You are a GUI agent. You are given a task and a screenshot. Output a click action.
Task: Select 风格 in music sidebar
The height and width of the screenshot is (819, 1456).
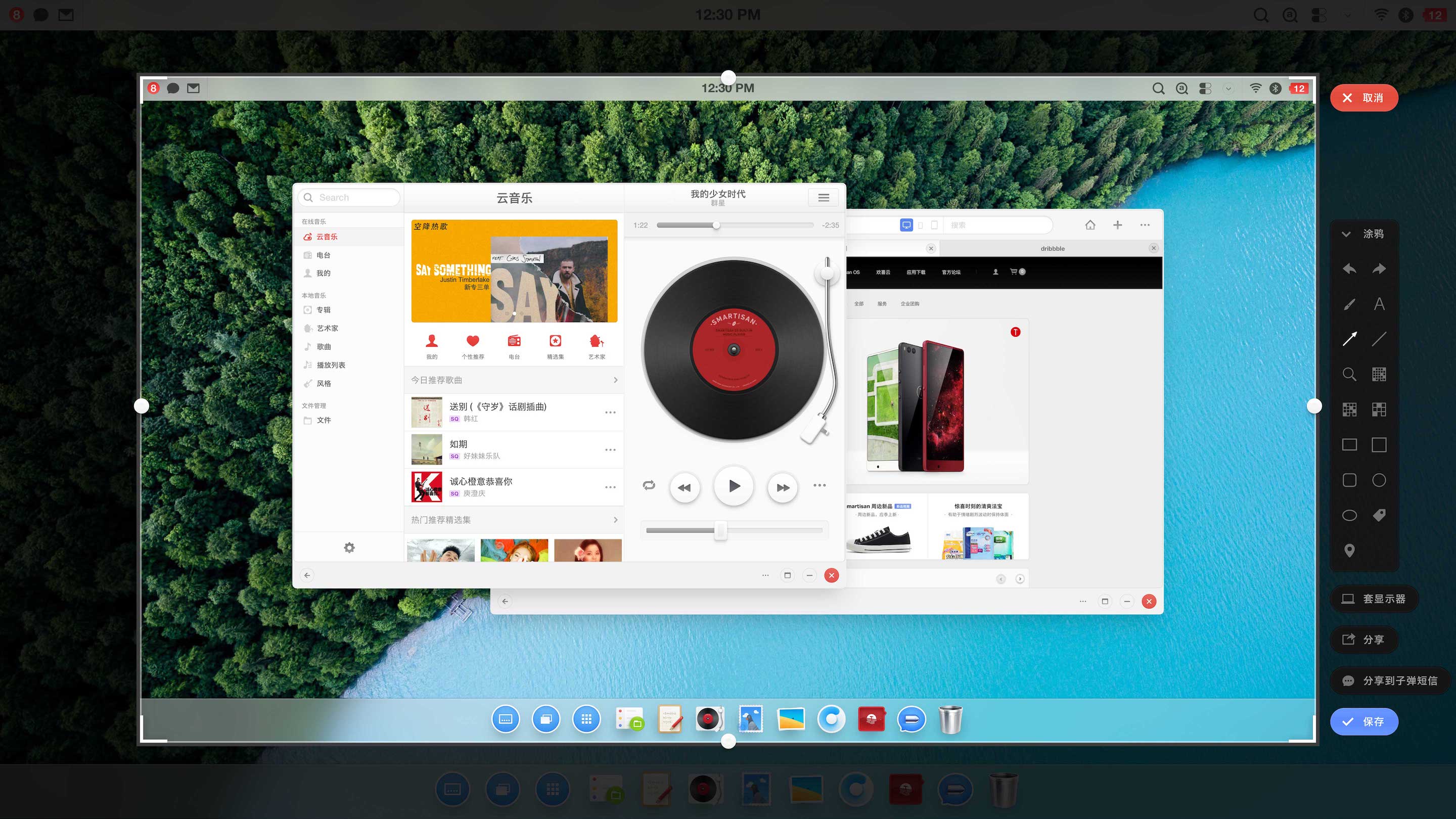[348, 383]
